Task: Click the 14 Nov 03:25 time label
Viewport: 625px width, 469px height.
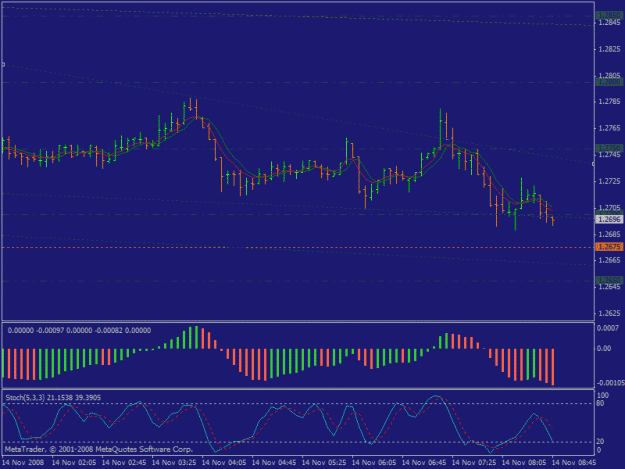Action: click(x=174, y=463)
